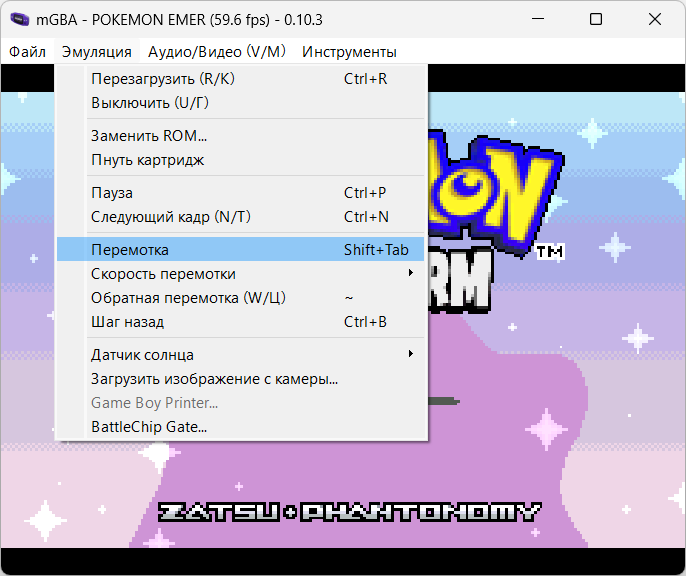686x576 pixels.
Task: Maximize the mGBA window
Action: click(x=596, y=19)
